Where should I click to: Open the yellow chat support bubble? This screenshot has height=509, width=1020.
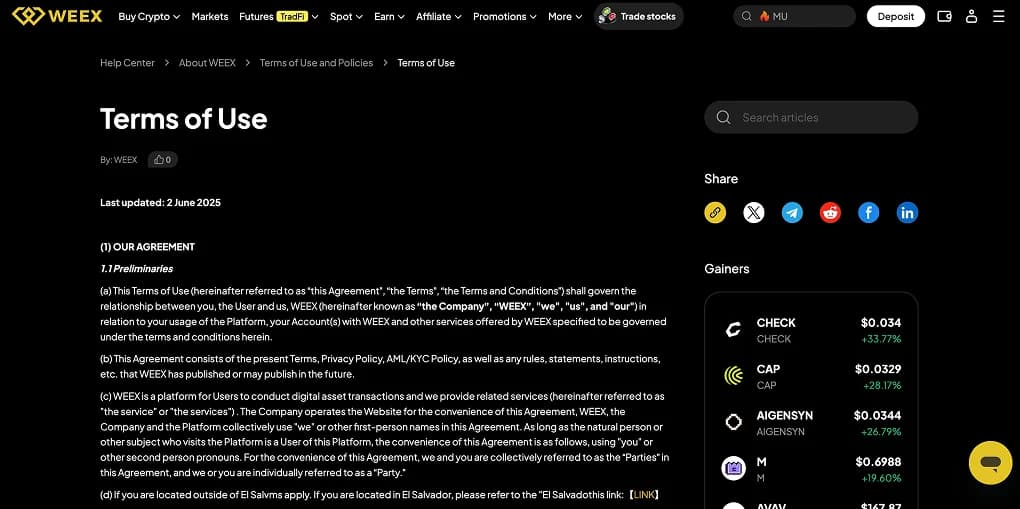[x=990, y=463]
